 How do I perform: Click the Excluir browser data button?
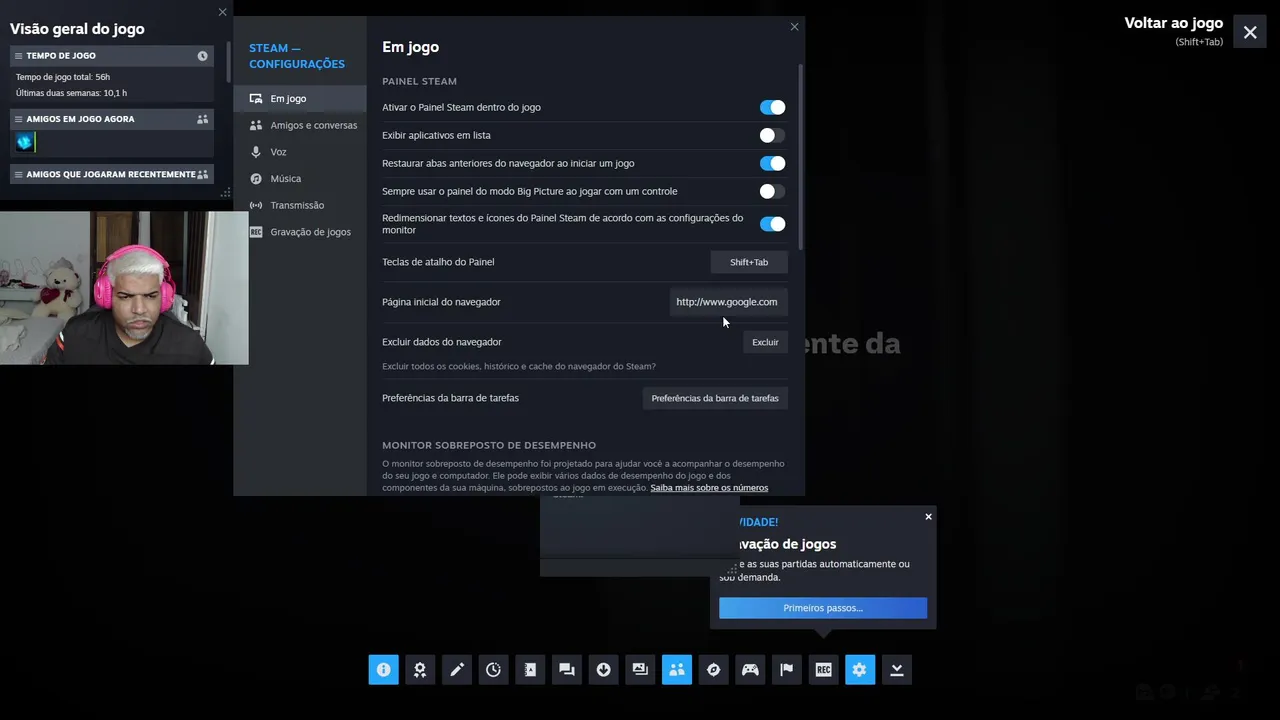click(765, 342)
